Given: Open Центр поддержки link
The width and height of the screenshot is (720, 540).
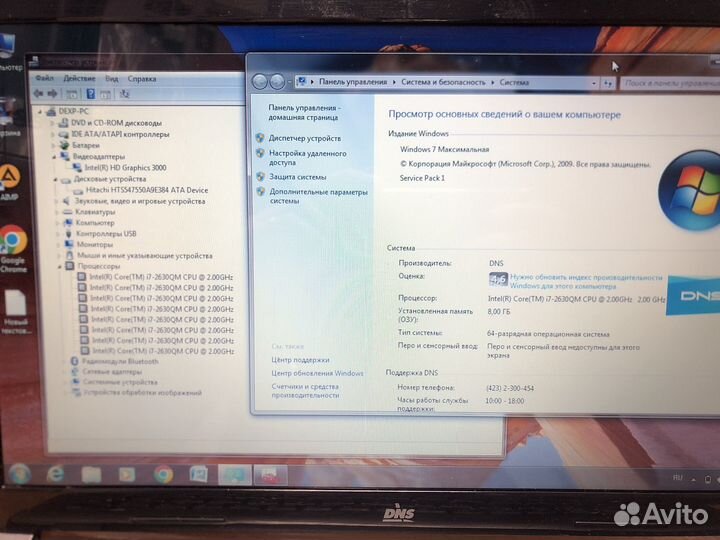Looking at the screenshot, I should [300, 360].
